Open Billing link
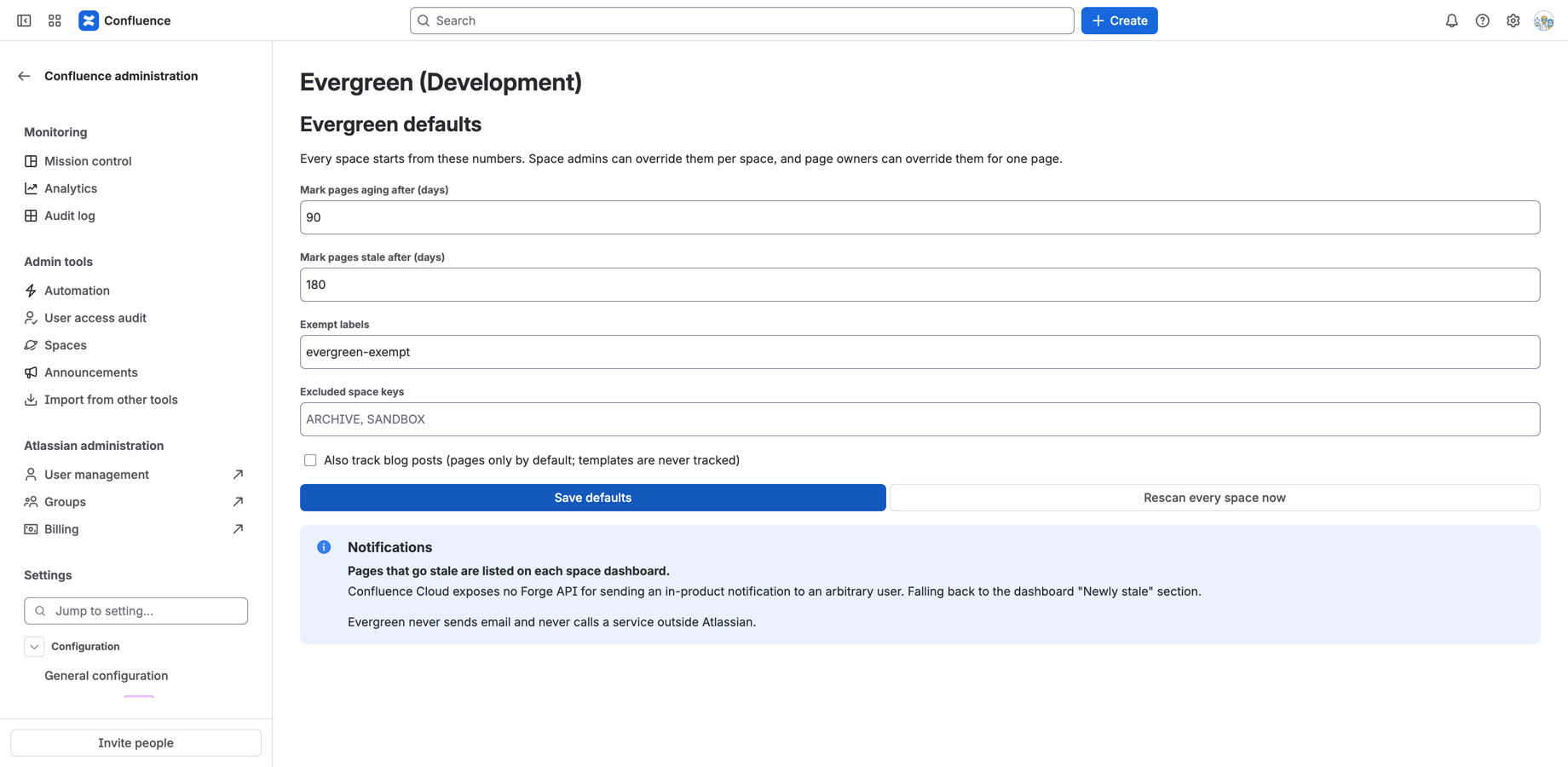This screenshot has width=1568, height=767. coord(61,529)
